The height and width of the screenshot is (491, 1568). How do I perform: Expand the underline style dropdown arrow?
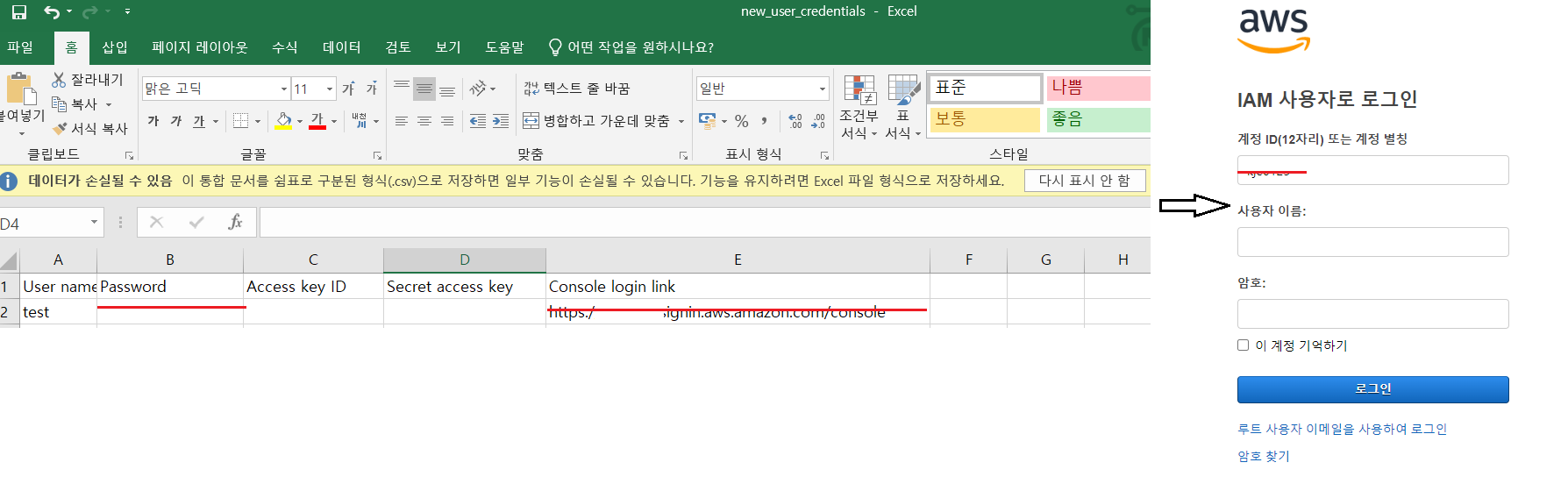click(x=215, y=121)
